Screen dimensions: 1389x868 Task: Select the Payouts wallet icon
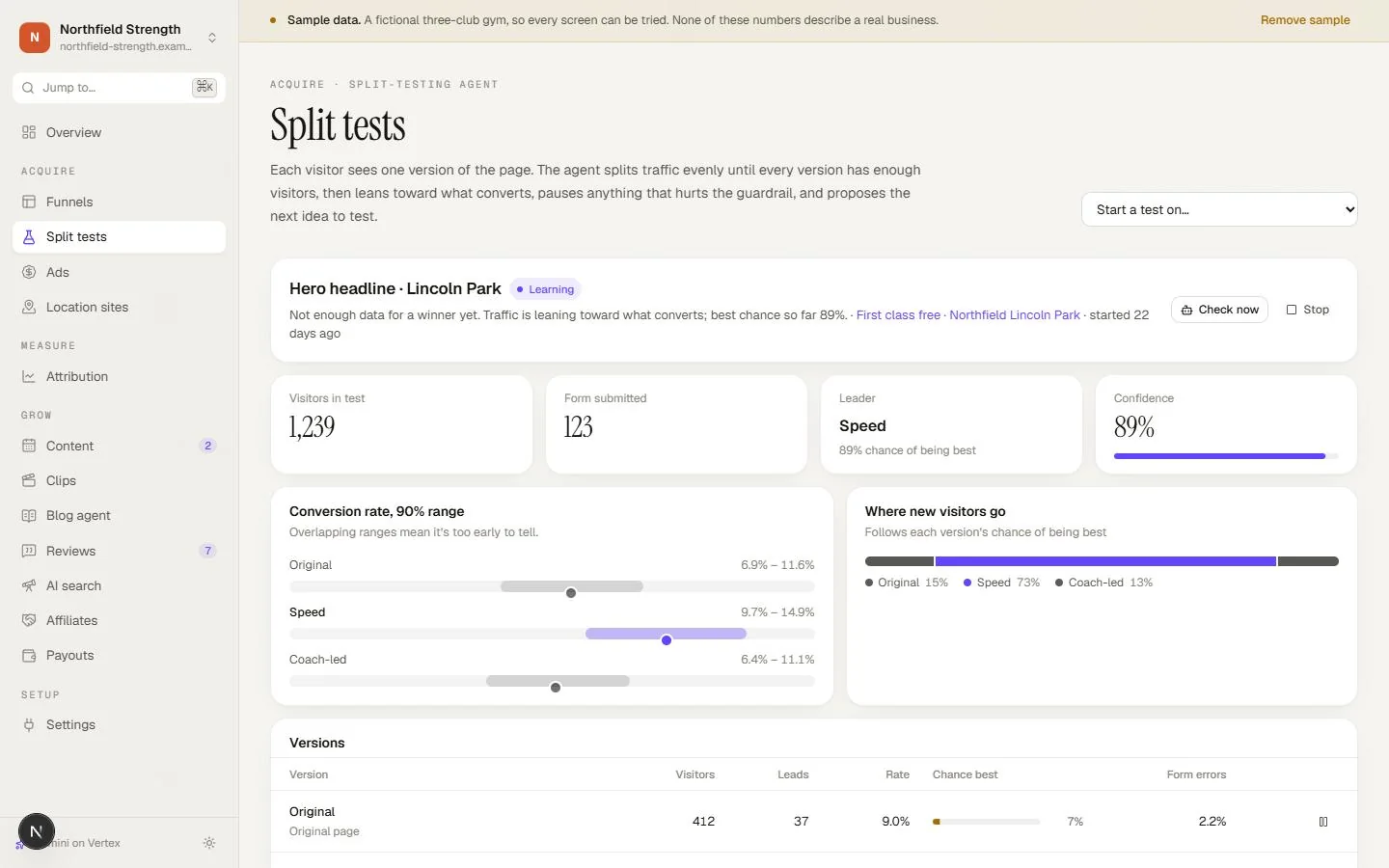click(x=29, y=655)
